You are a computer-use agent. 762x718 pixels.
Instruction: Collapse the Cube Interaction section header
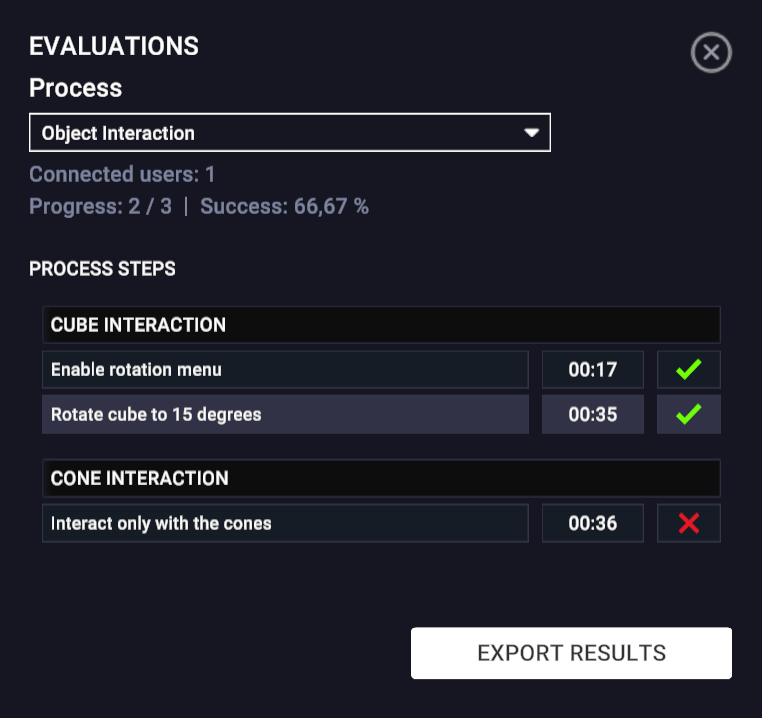(380, 325)
